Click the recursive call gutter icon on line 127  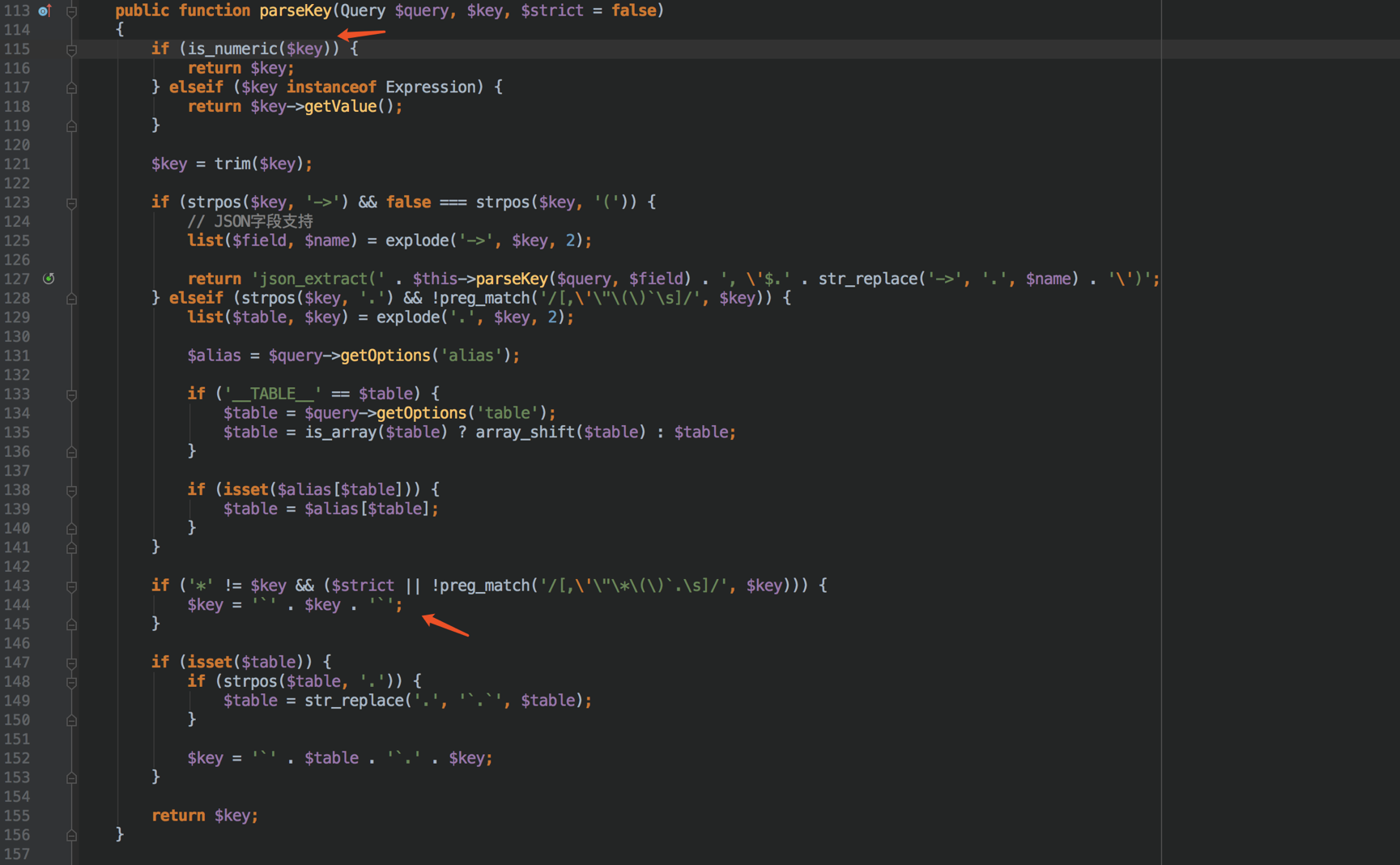(49, 279)
